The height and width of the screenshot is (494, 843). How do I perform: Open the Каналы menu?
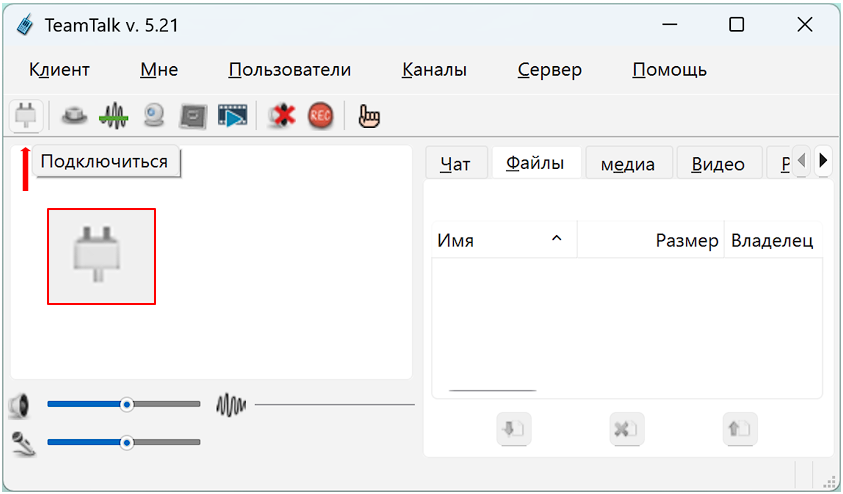pyautogui.click(x=434, y=70)
